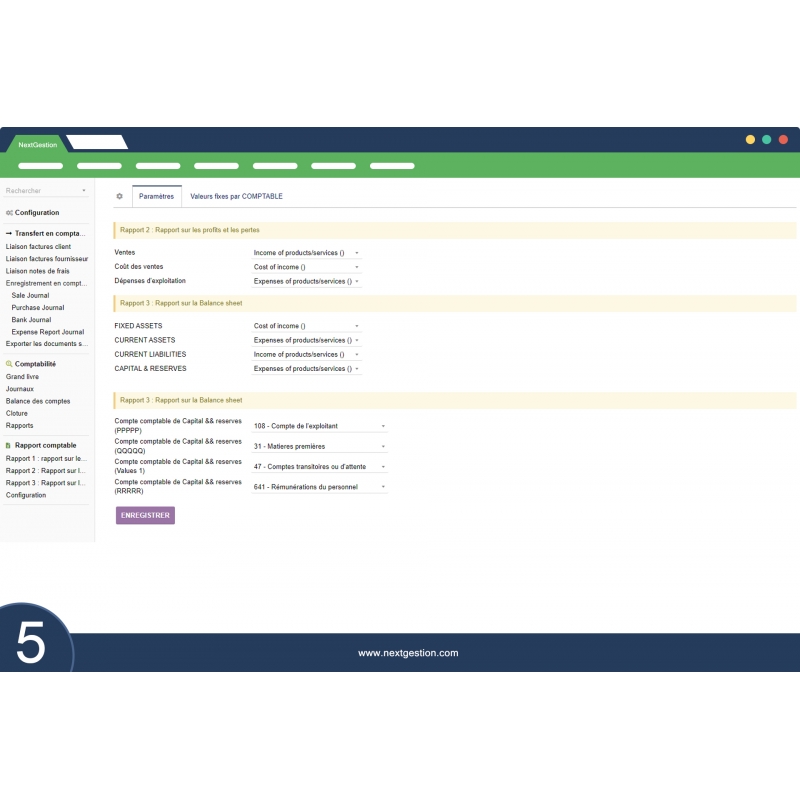Expand the FIXED ASSETS dropdown
800x800 pixels.
[x=306, y=326]
